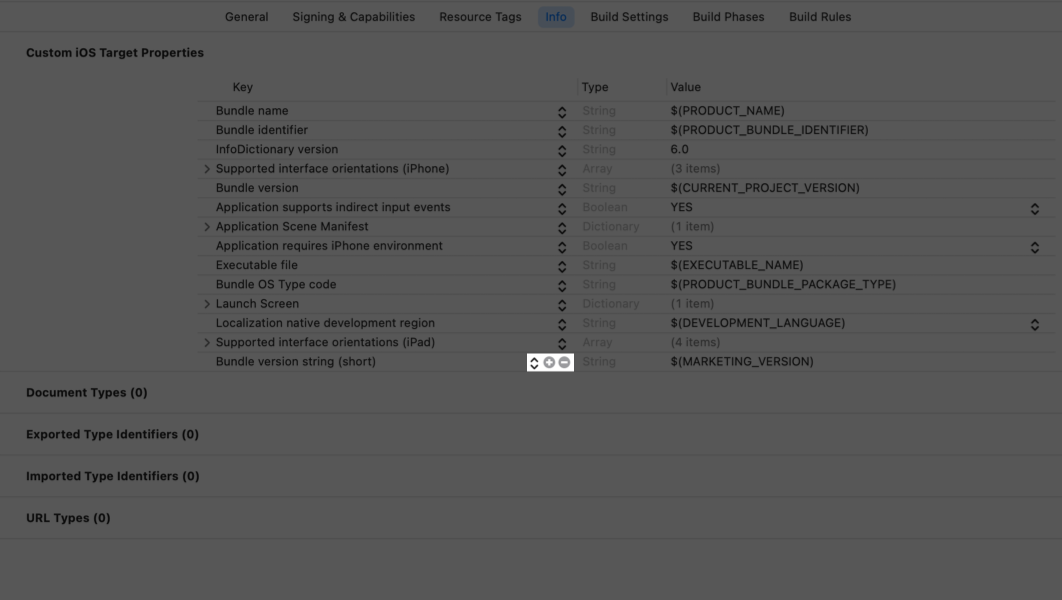Expand the Launch Screen dictionary
Screen dimensions: 1062x600
[x=208, y=303]
